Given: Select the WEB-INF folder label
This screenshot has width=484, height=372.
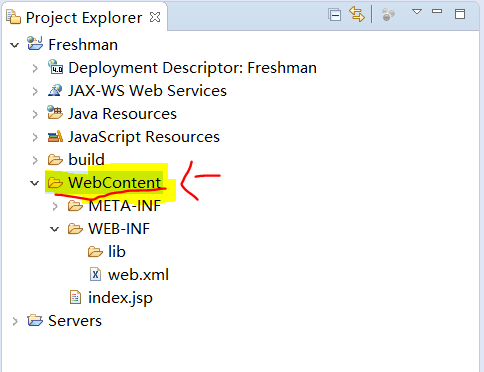Looking at the screenshot, I should [x=119, y=229].
